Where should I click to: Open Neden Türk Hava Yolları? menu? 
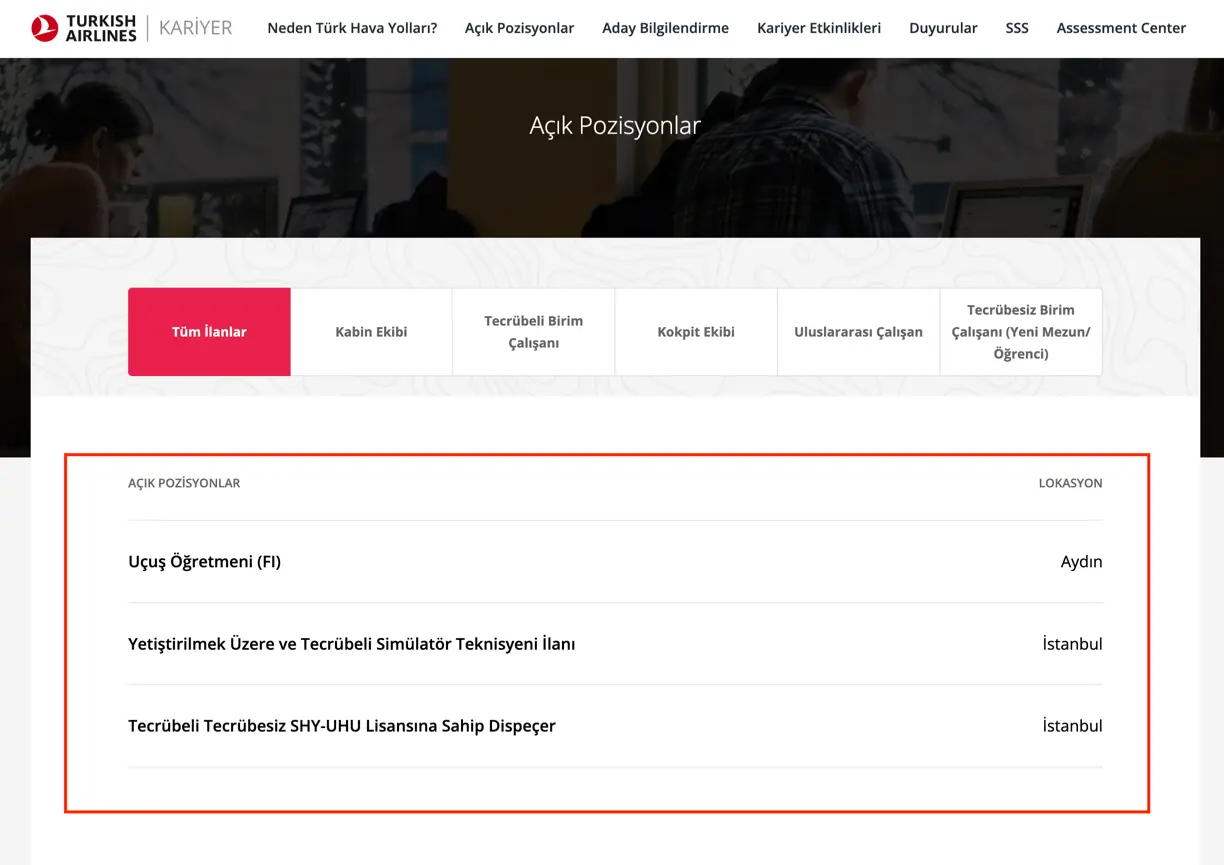352,28
